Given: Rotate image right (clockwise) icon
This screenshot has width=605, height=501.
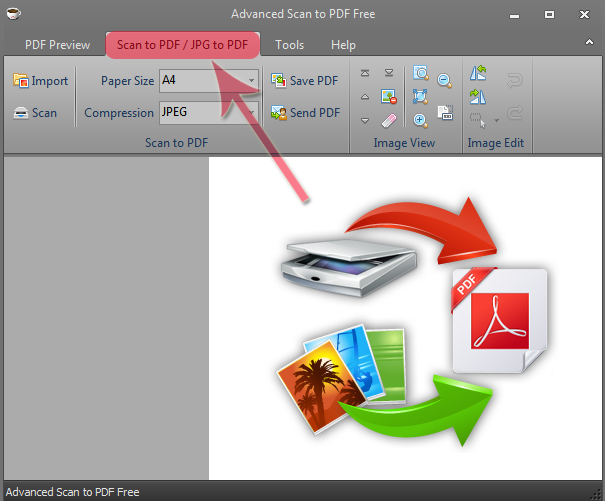Looking at the screenshot, I should click(x=478, y=96).
